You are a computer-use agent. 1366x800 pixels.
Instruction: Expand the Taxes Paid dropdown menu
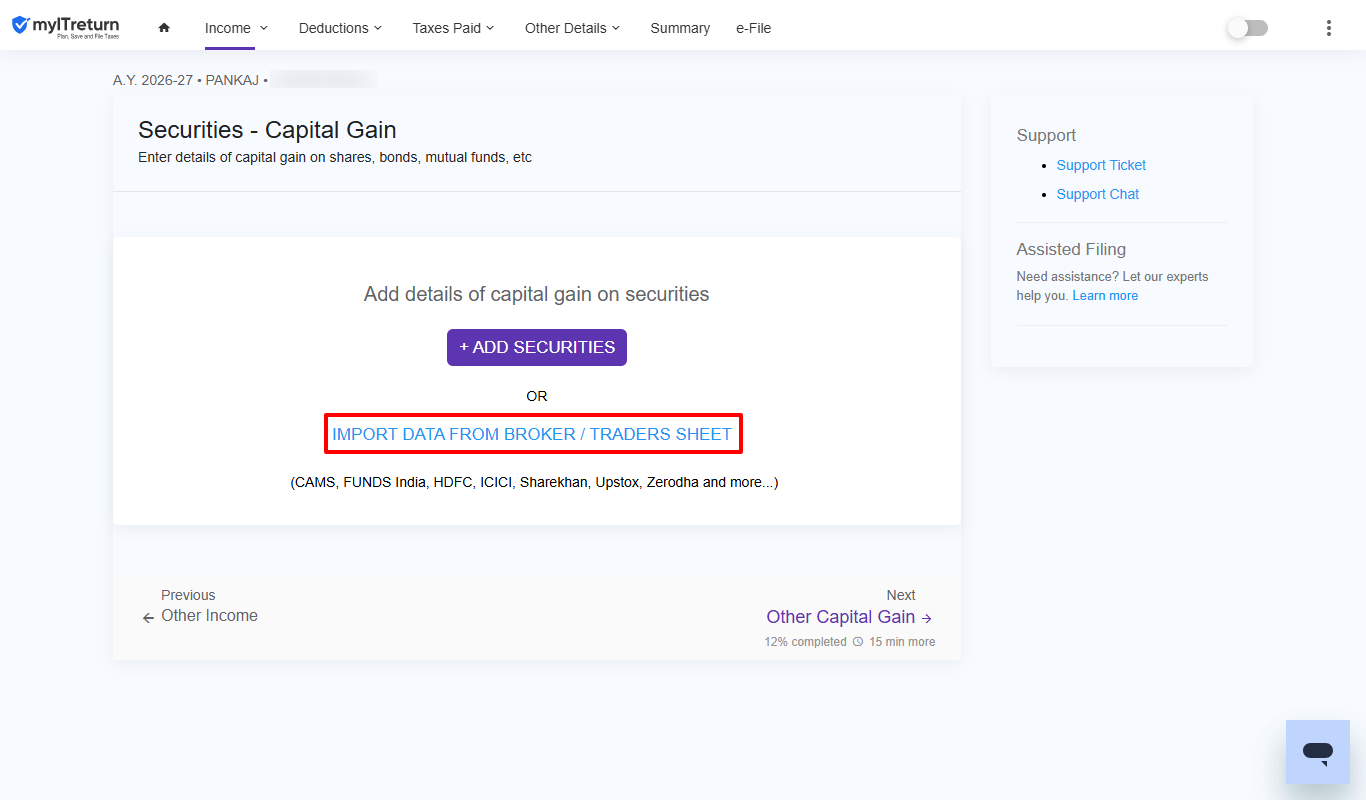click(453, 28)
